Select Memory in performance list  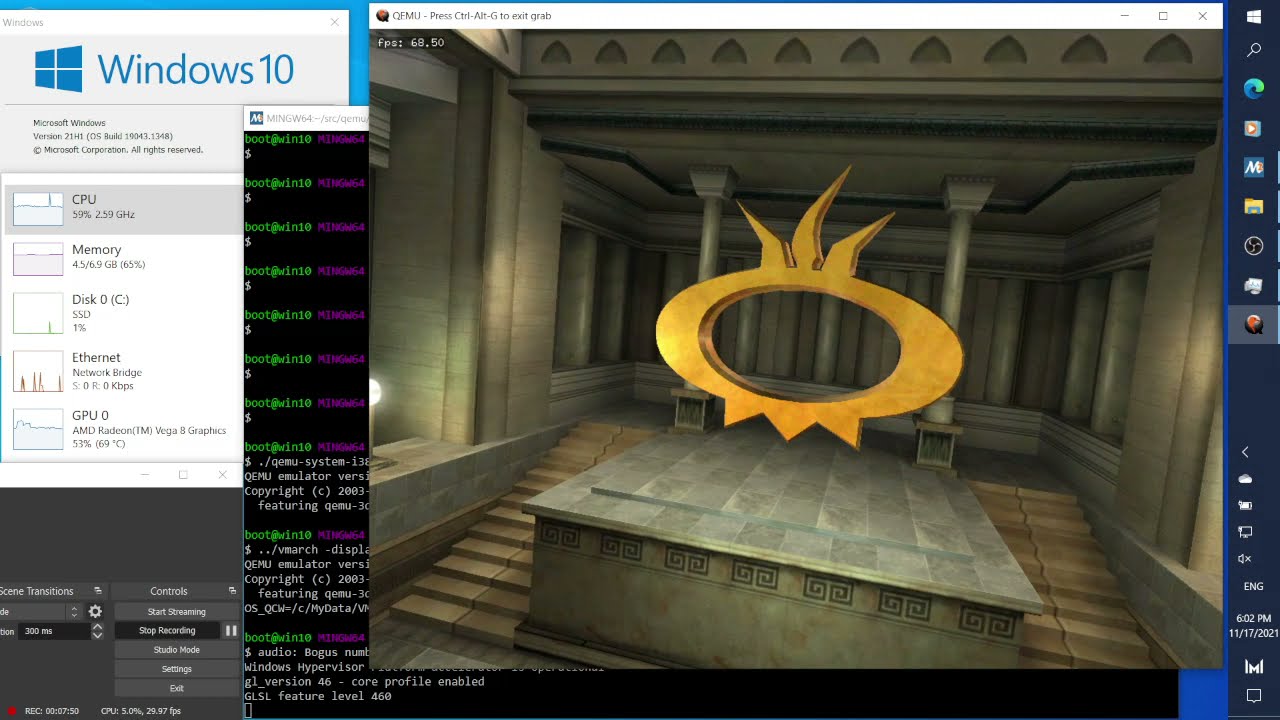[x=124, y=257]
